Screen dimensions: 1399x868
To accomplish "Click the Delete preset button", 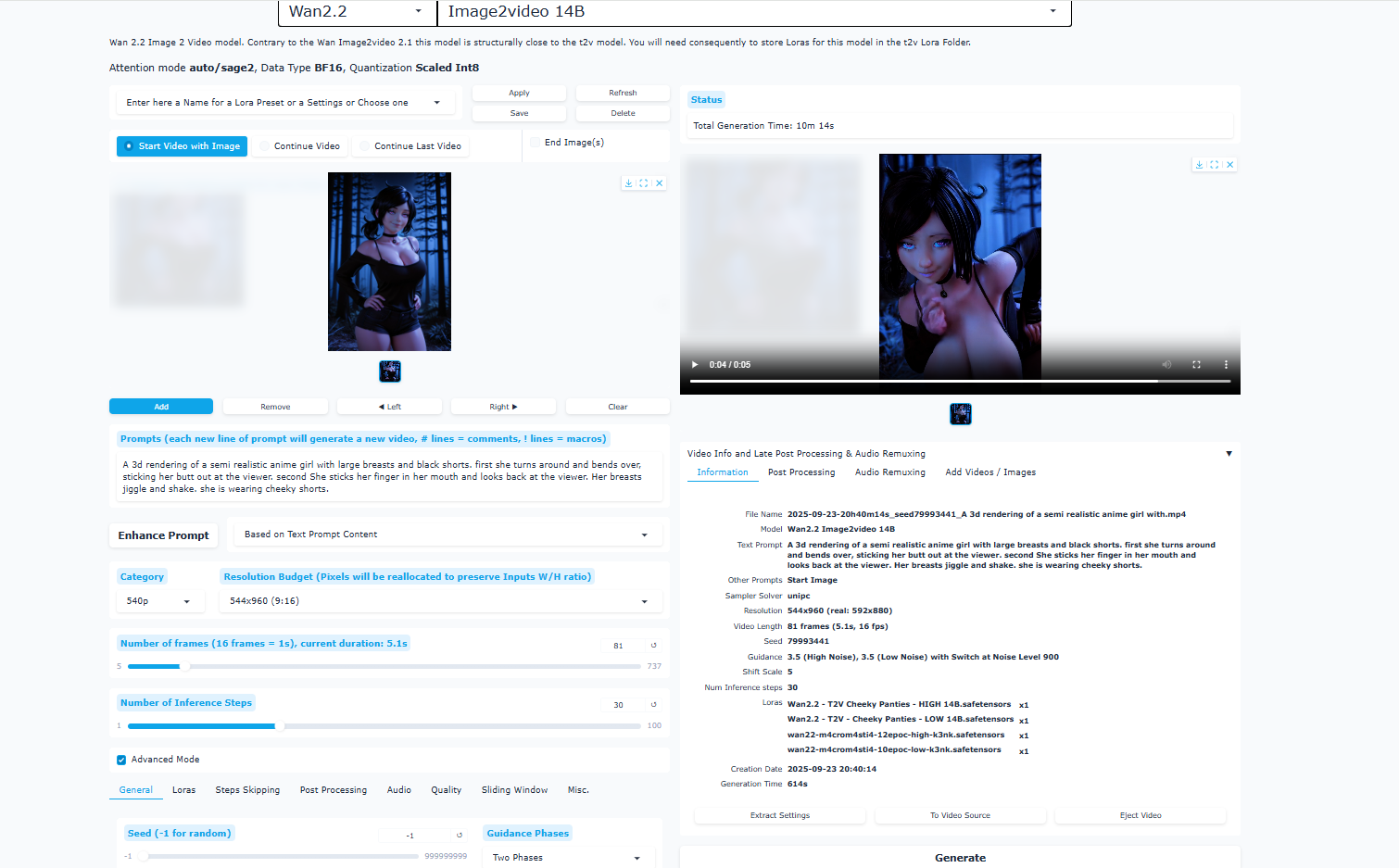I will [623, 113].
